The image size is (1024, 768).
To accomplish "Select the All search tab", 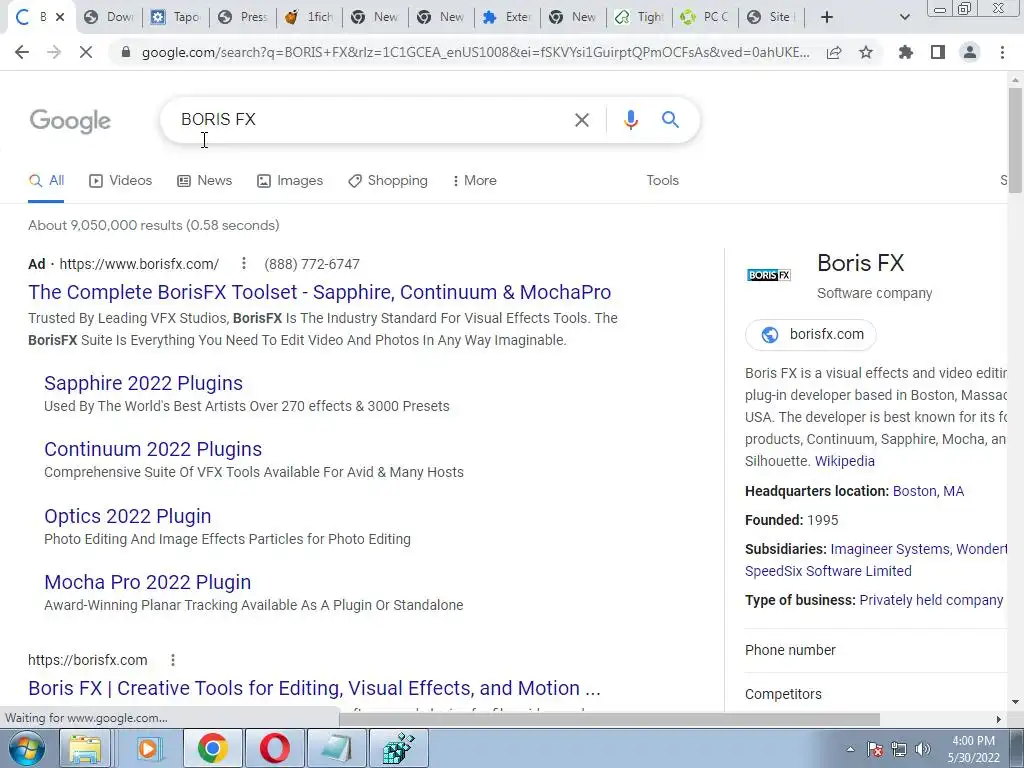I will [x=46, y=180].
